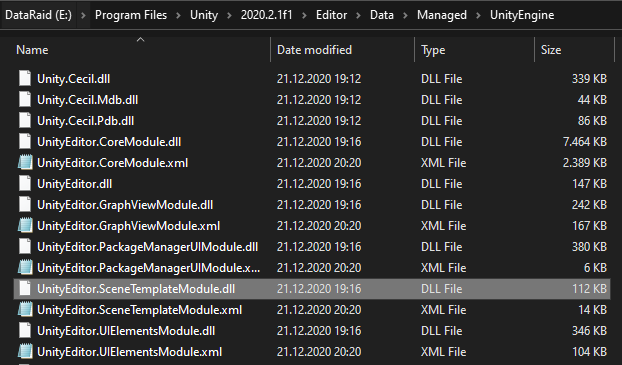This screenshot has height=365, width=622.
Task: Navigate to Program Files breadcrumb
Action: pyautogui.click(x=131, y=15)
